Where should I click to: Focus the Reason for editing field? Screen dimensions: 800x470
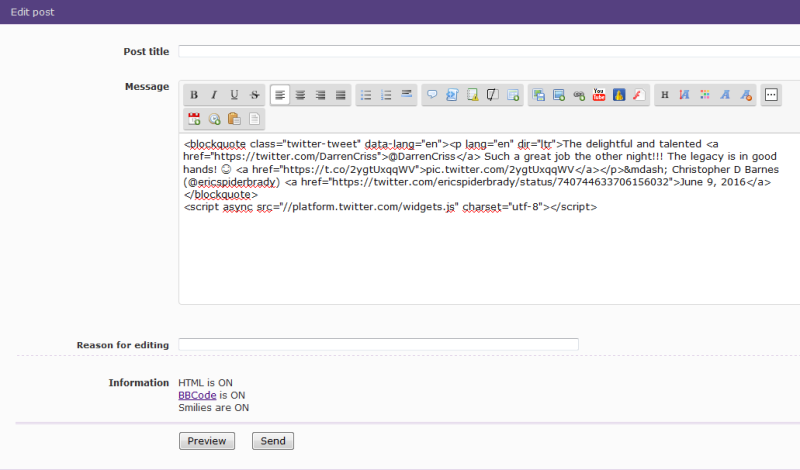pyautogui.click(x=379, y=344)
